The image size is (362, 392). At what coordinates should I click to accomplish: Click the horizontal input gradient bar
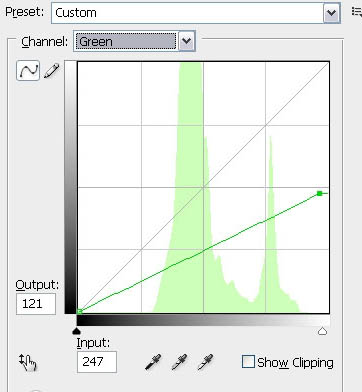coord(203,321)
